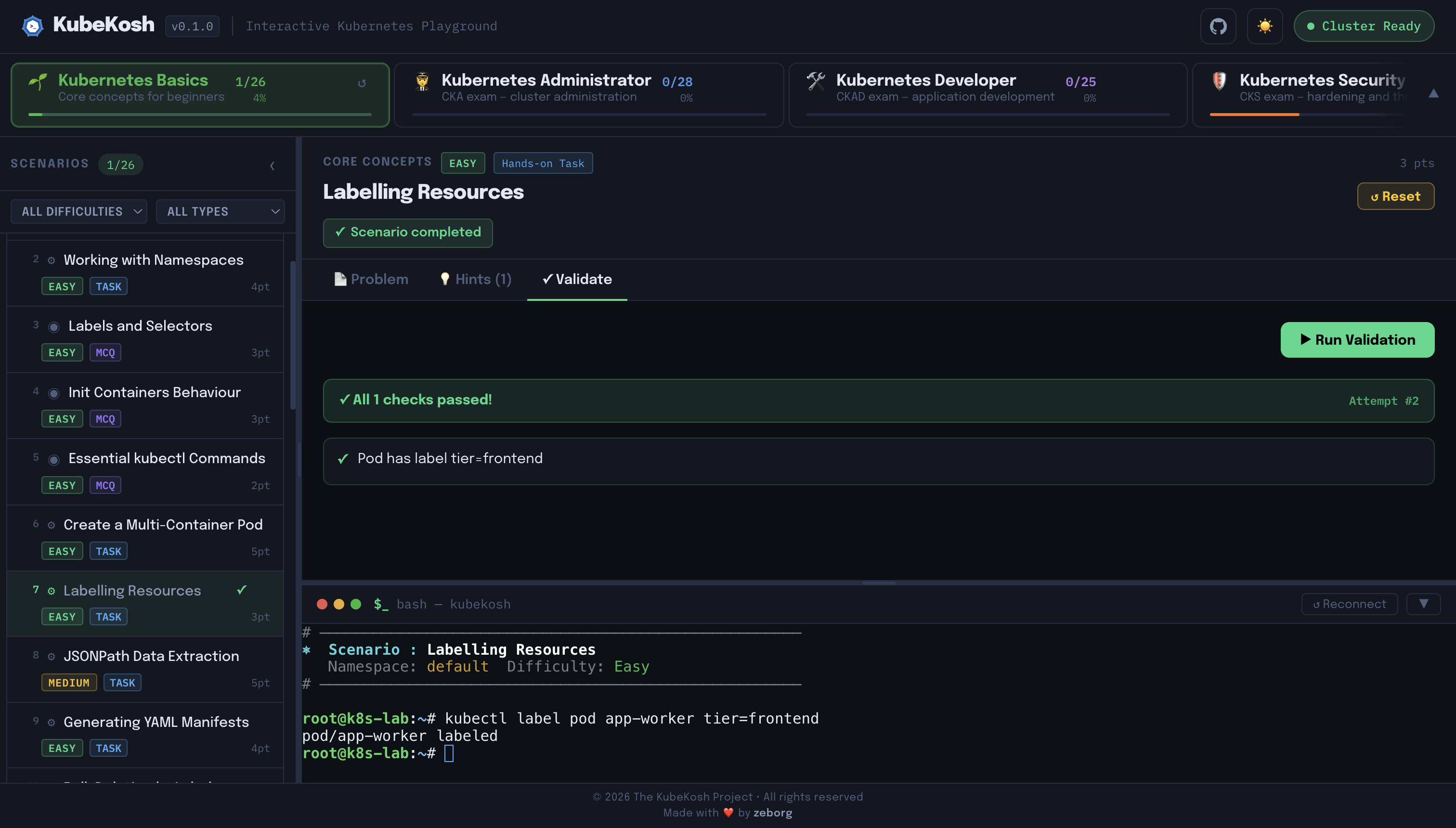The height and width of the screenshot is (828, 1456).
Task: Click the EASY difficulty badge in the scenario header
Action: 462,163
